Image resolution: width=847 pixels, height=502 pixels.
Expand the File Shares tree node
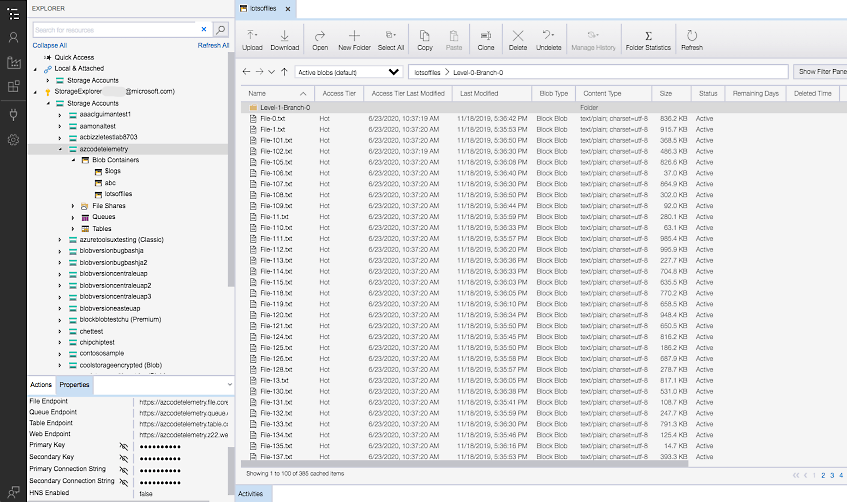coord(73,205)
